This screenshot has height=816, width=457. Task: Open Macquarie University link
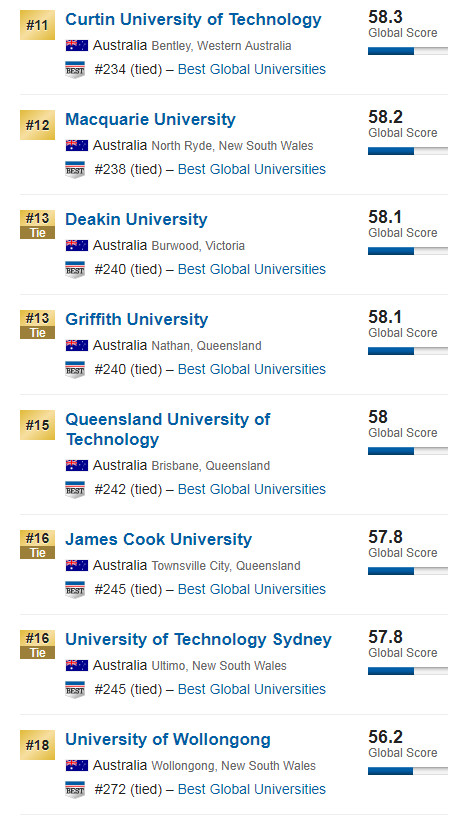pyautogui.click(x=150, y=120)
